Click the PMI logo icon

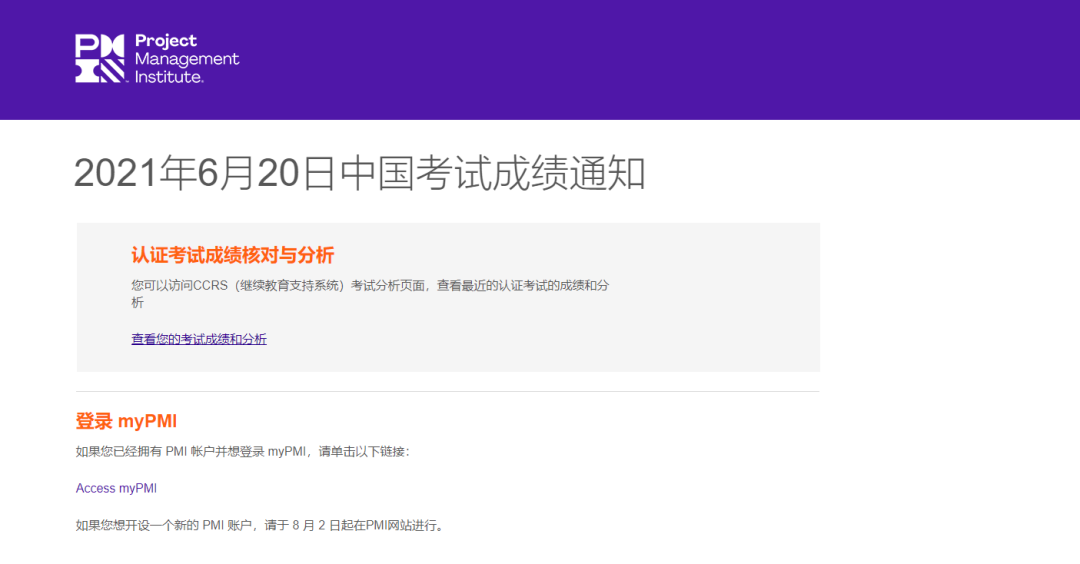click(x=100, y=58)
